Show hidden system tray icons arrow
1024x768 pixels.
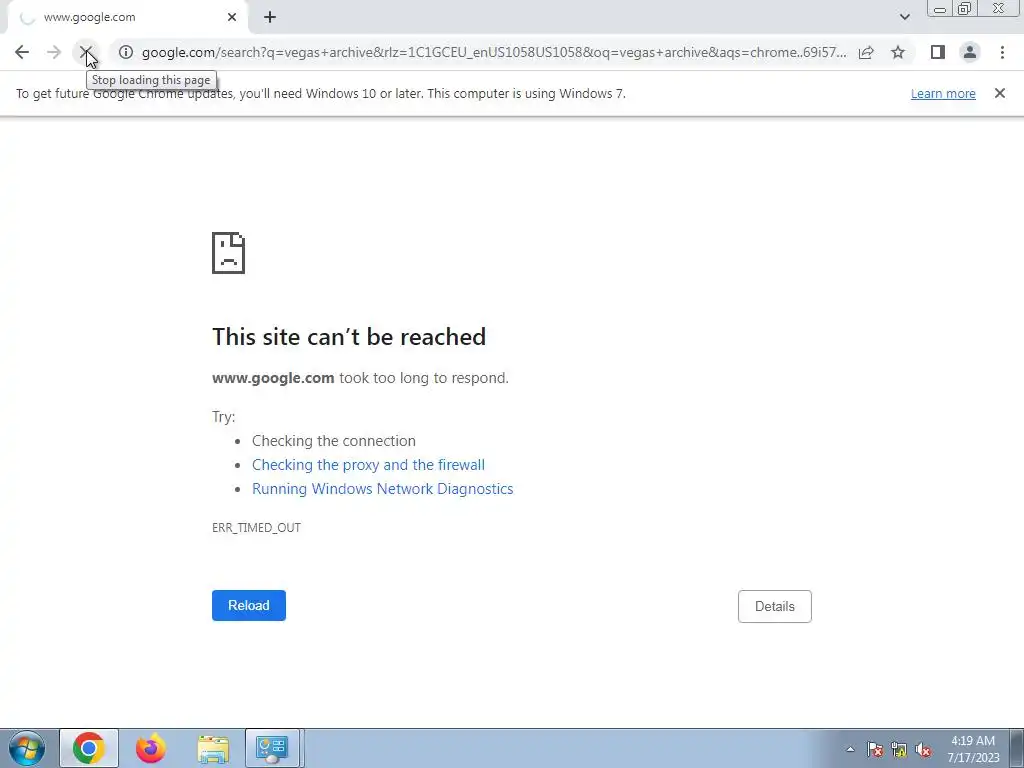coord(850,749)
